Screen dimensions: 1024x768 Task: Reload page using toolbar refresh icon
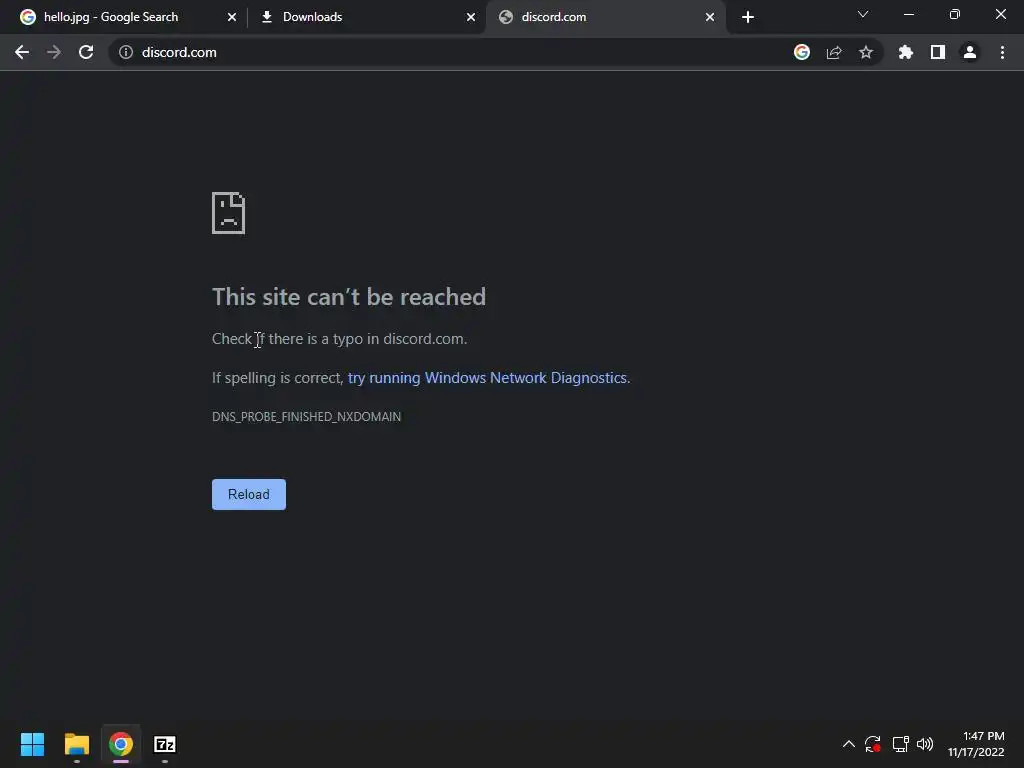tap(86, 52)
